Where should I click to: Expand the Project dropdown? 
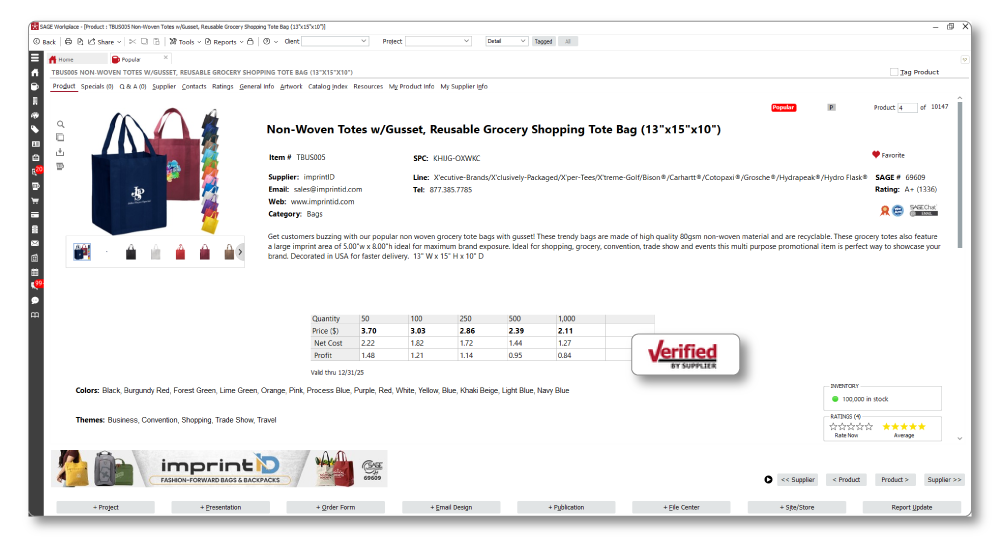(438, 42)
